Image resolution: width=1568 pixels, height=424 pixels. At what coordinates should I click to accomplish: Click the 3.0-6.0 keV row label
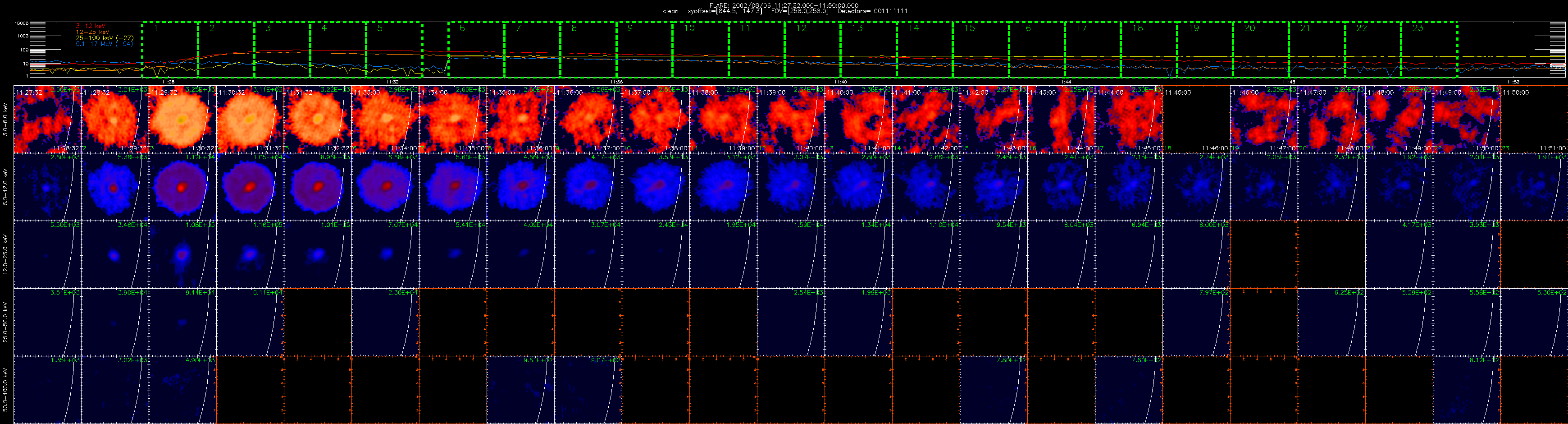5,120
